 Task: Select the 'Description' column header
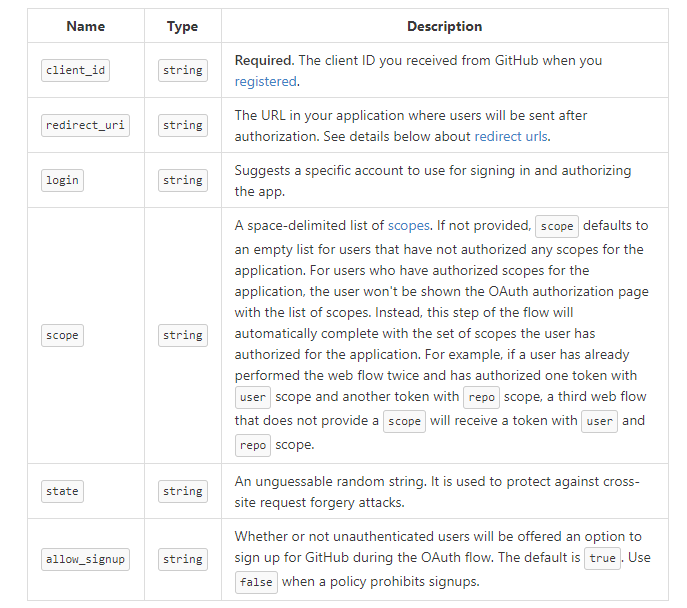pyautogui.click(x=445, y=26)
